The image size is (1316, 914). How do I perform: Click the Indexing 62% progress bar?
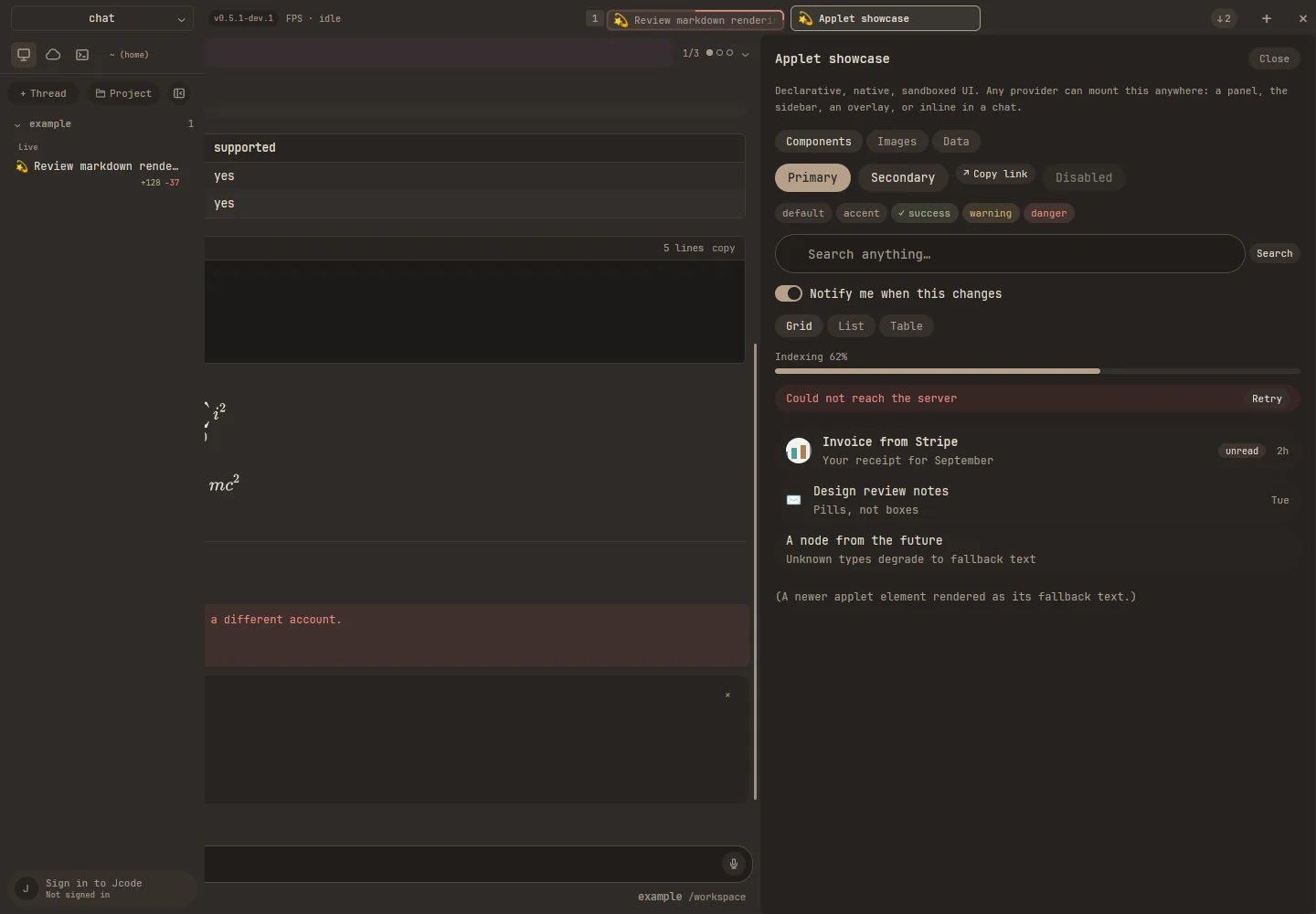[x=1037, y=371]
